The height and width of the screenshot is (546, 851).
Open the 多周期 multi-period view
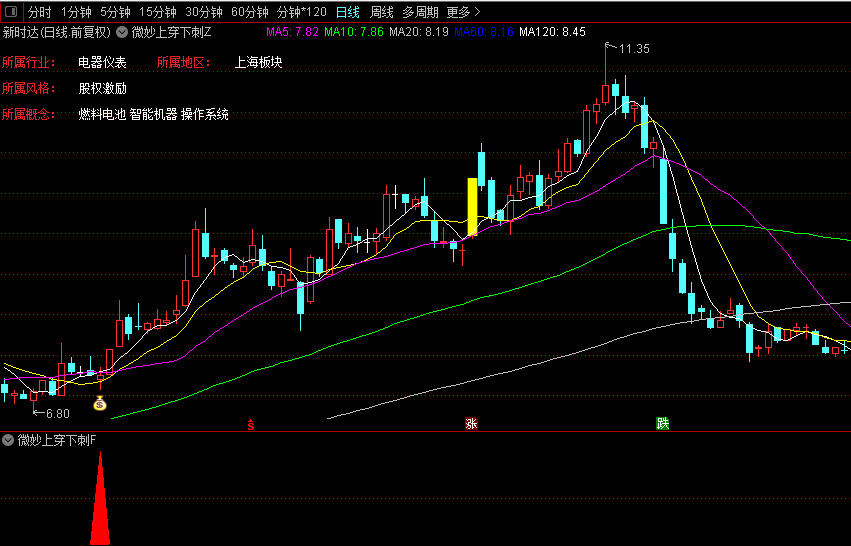(x=420, y=12)
